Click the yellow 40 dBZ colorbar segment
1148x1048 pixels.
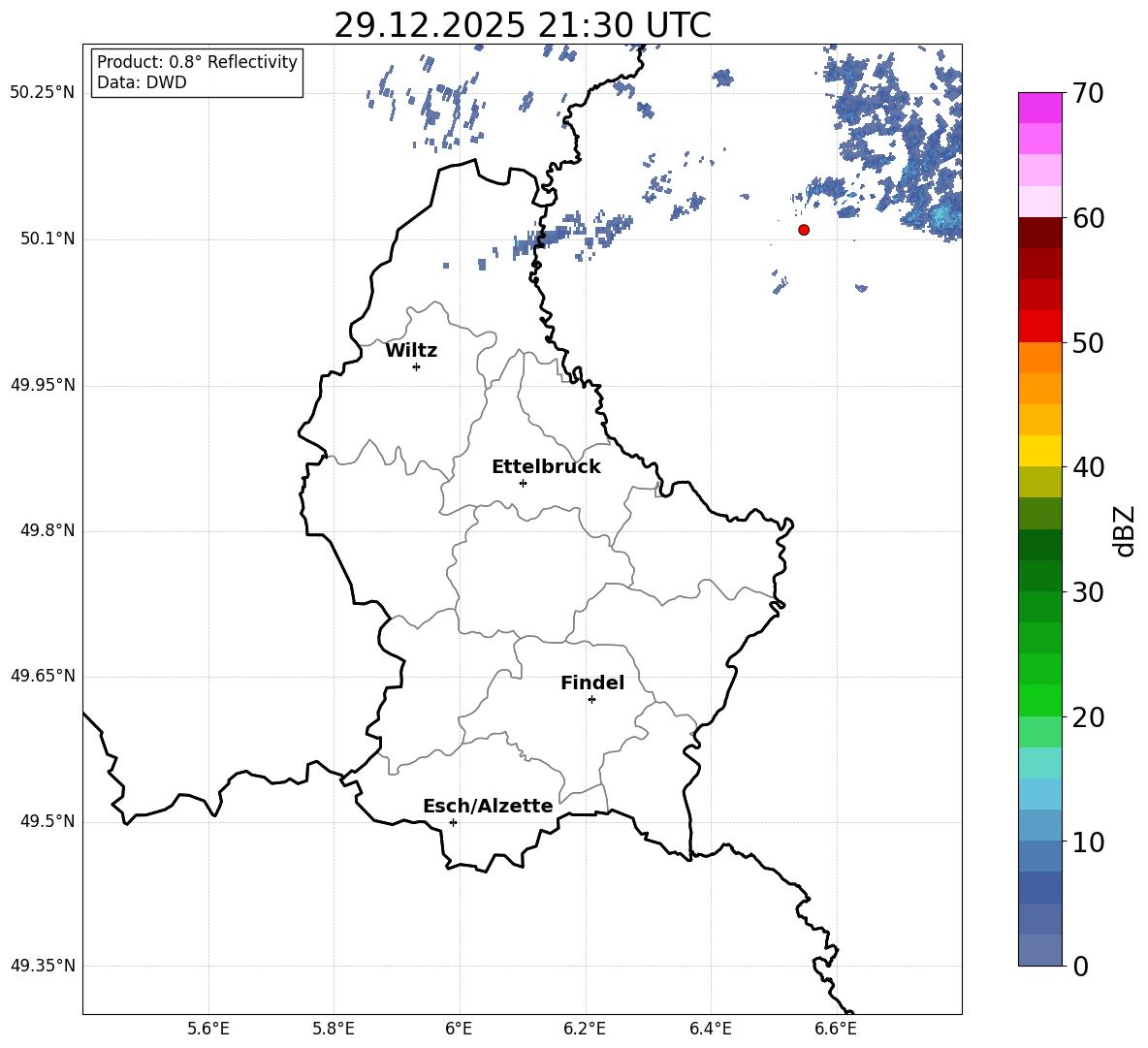pos(1039,451)
